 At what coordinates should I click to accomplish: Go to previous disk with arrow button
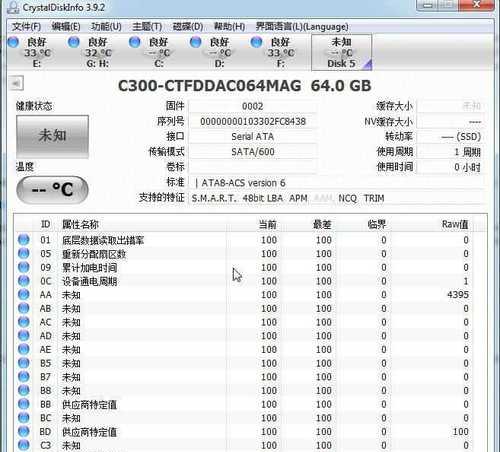[16, 83]
